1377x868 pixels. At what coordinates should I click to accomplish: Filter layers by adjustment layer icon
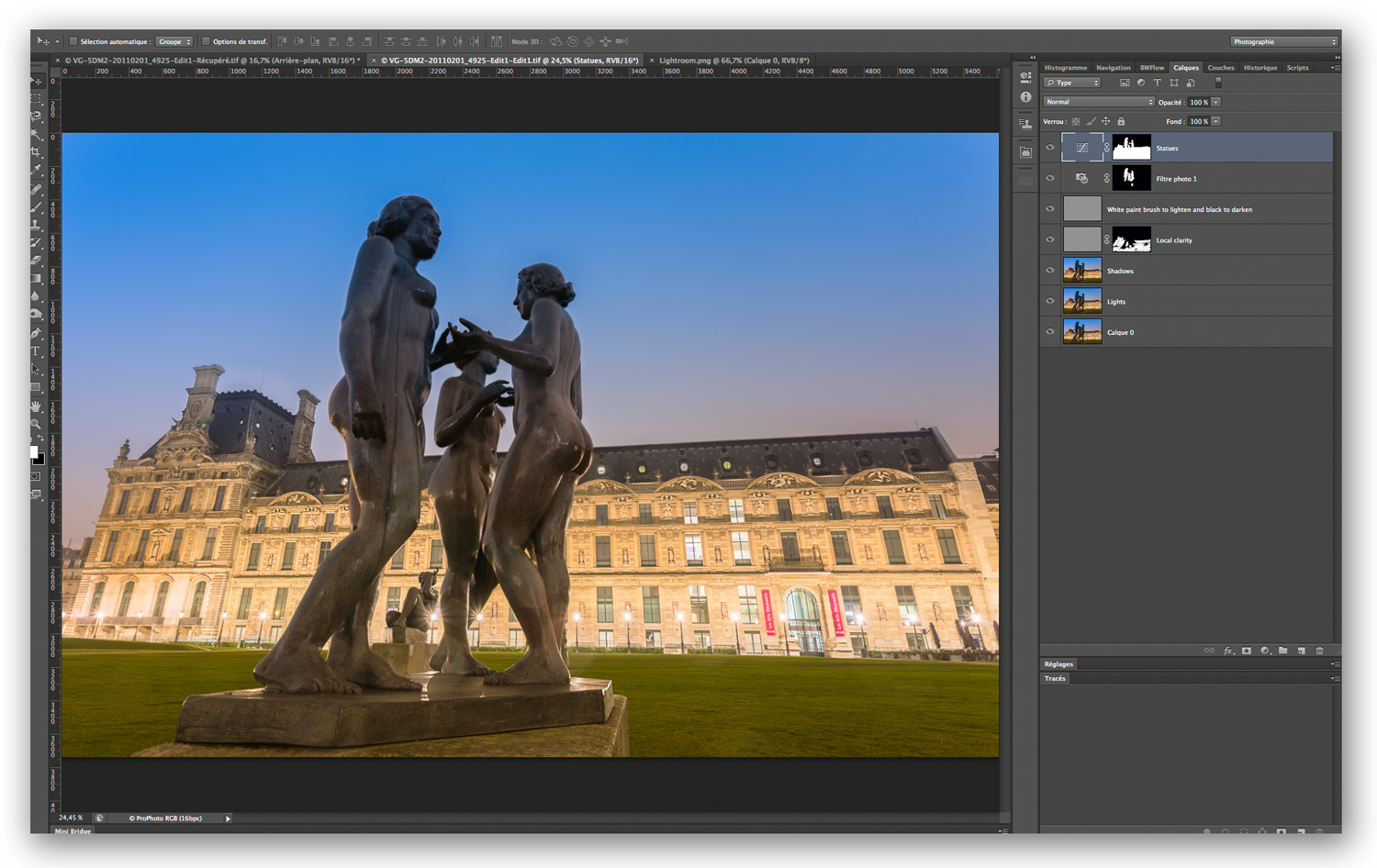pyautogui.click(x=1141, y=83)
